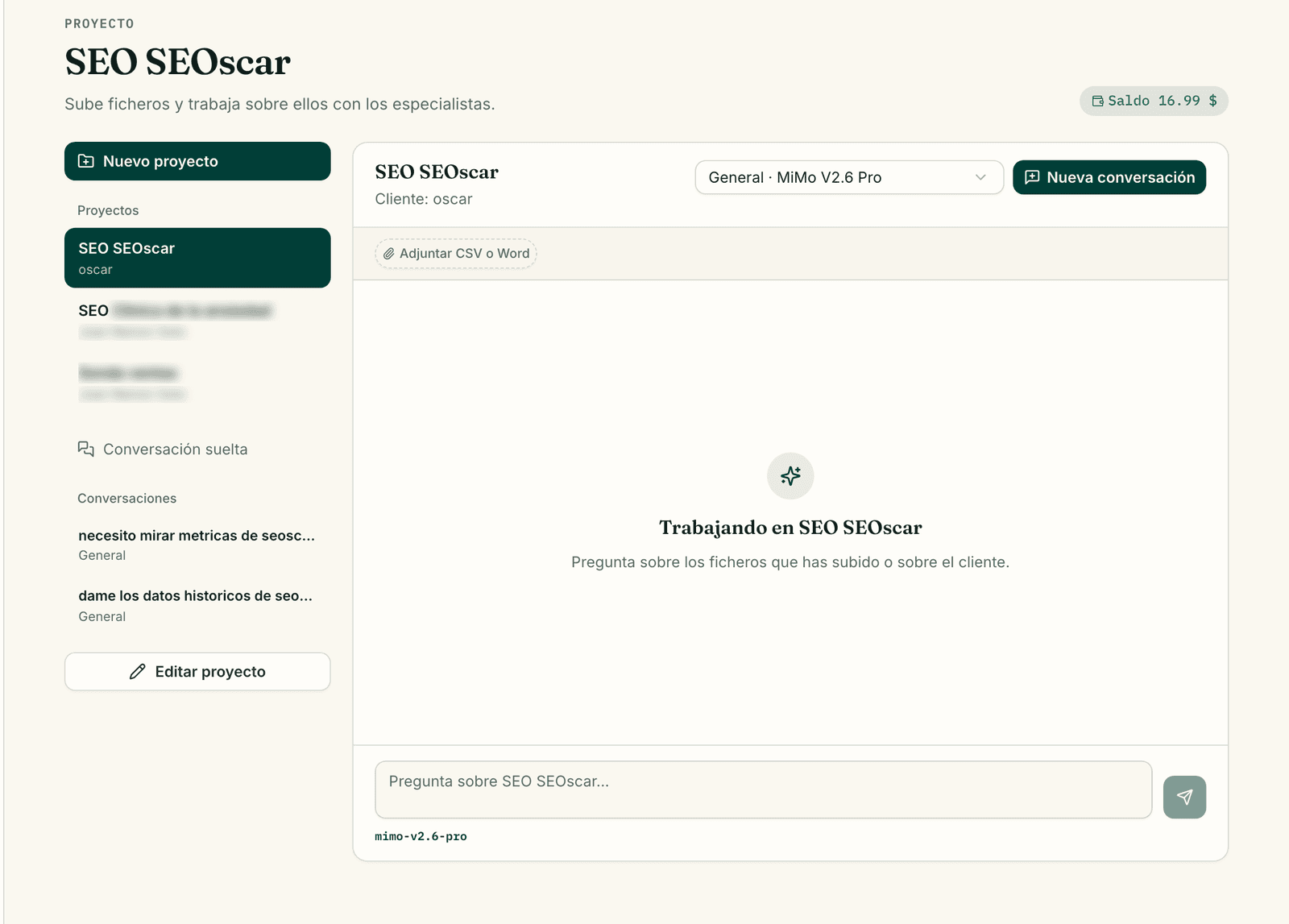1289x924 pixels.
Task: Focus the Pregunta sobre SEO SEOscar input
Action: 763,789
